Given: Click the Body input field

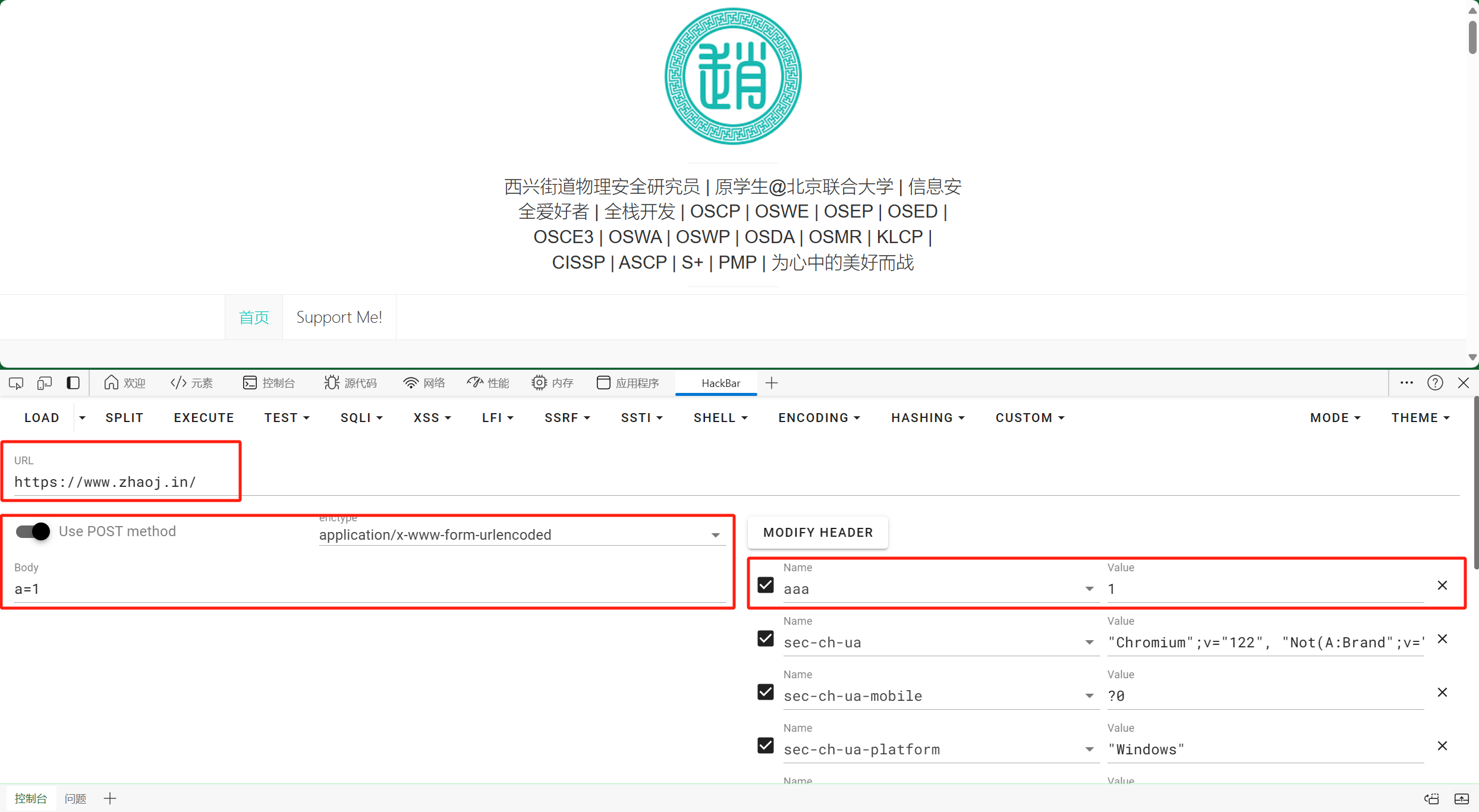Looking at the screenshot, I should 369,589.
